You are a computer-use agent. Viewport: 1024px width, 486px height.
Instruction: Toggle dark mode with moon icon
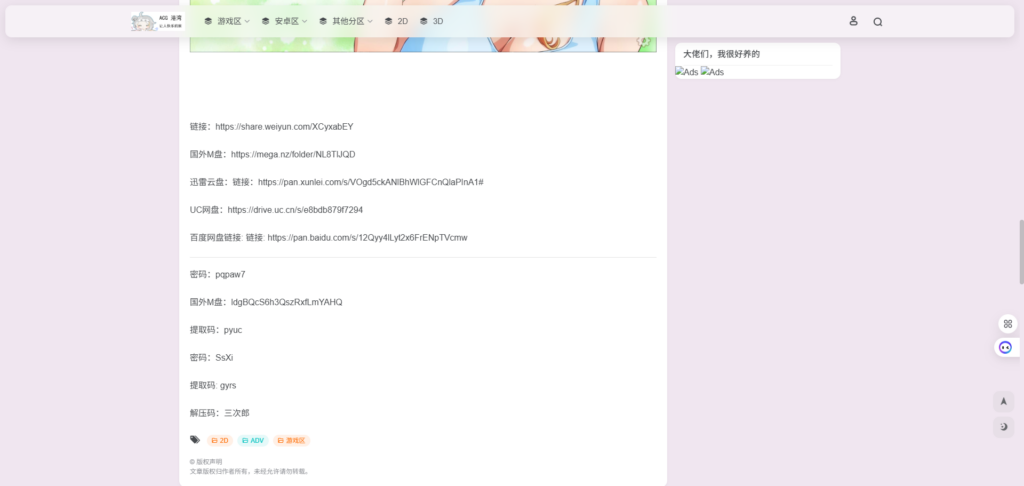(x=1004, y=427)
